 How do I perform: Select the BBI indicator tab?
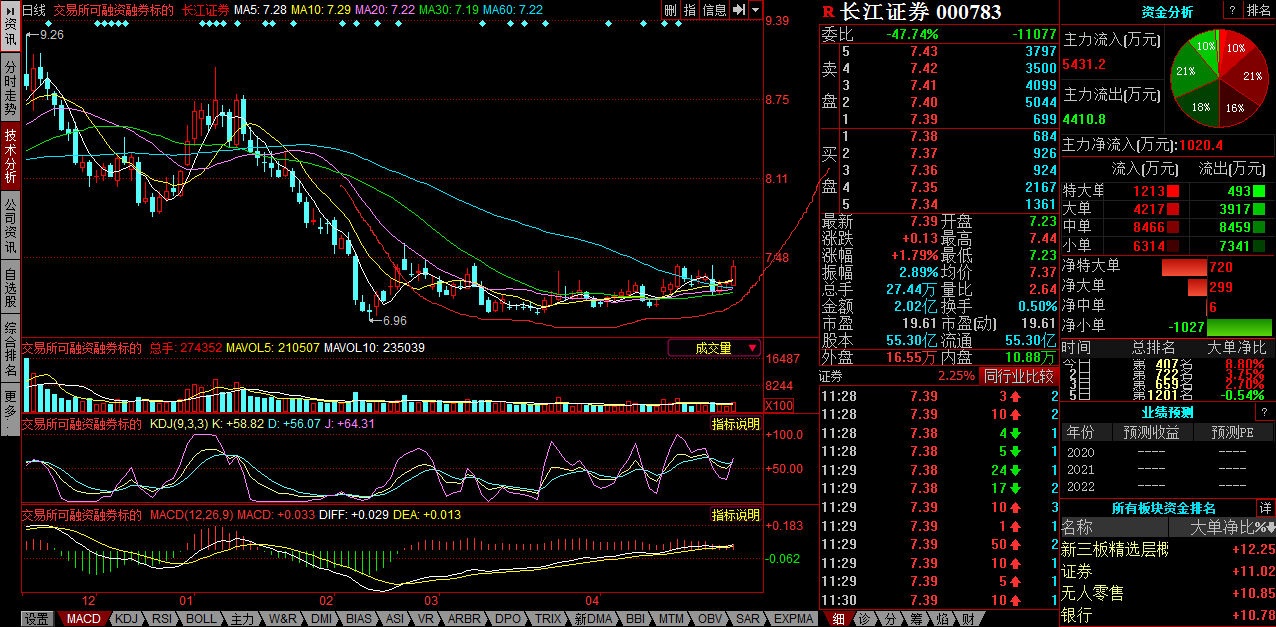pyautogui.click(x=637, y=619)
